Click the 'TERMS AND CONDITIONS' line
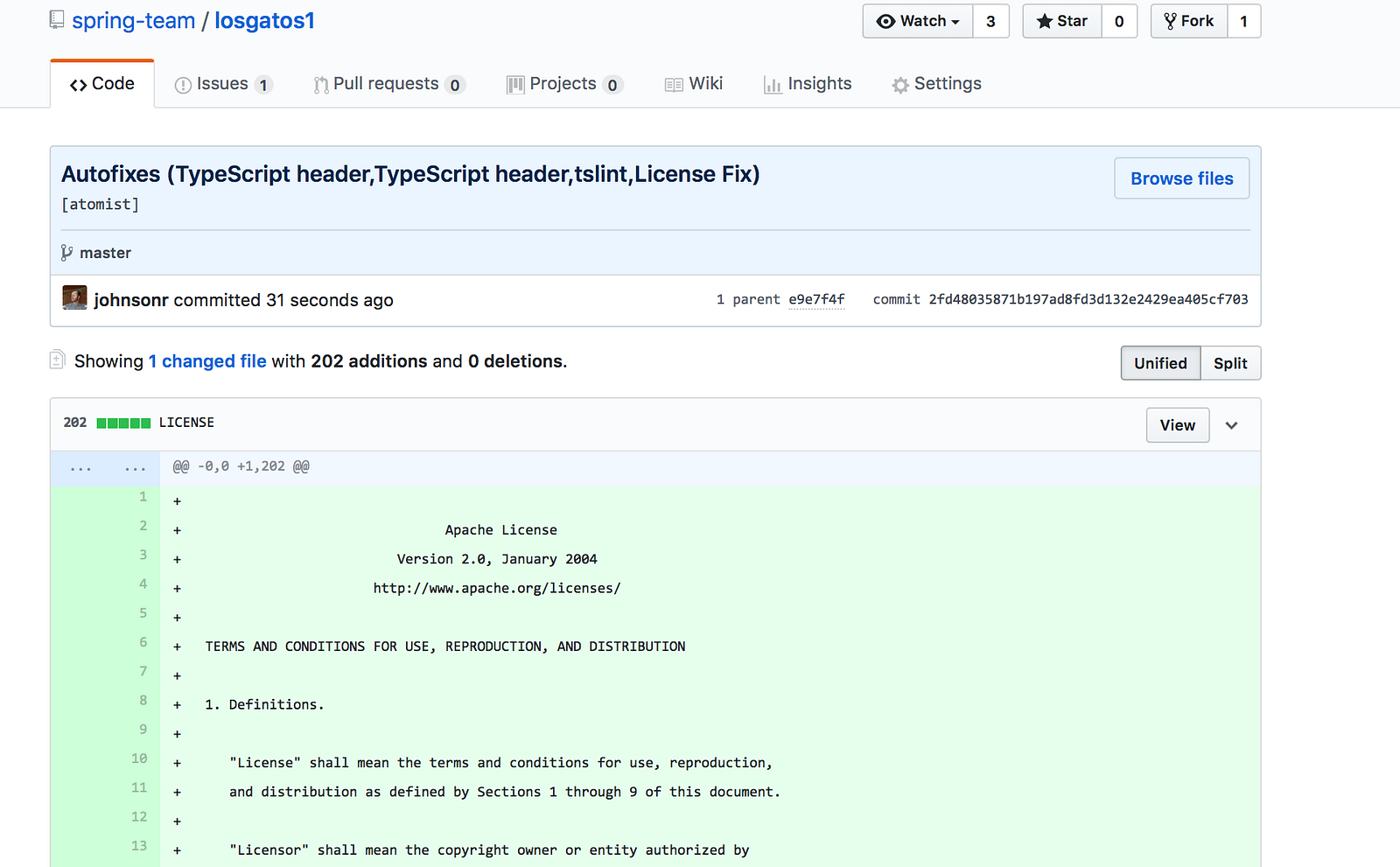Screen dimensions: 1400x867 pyautogui.click(x=445, y=647)
